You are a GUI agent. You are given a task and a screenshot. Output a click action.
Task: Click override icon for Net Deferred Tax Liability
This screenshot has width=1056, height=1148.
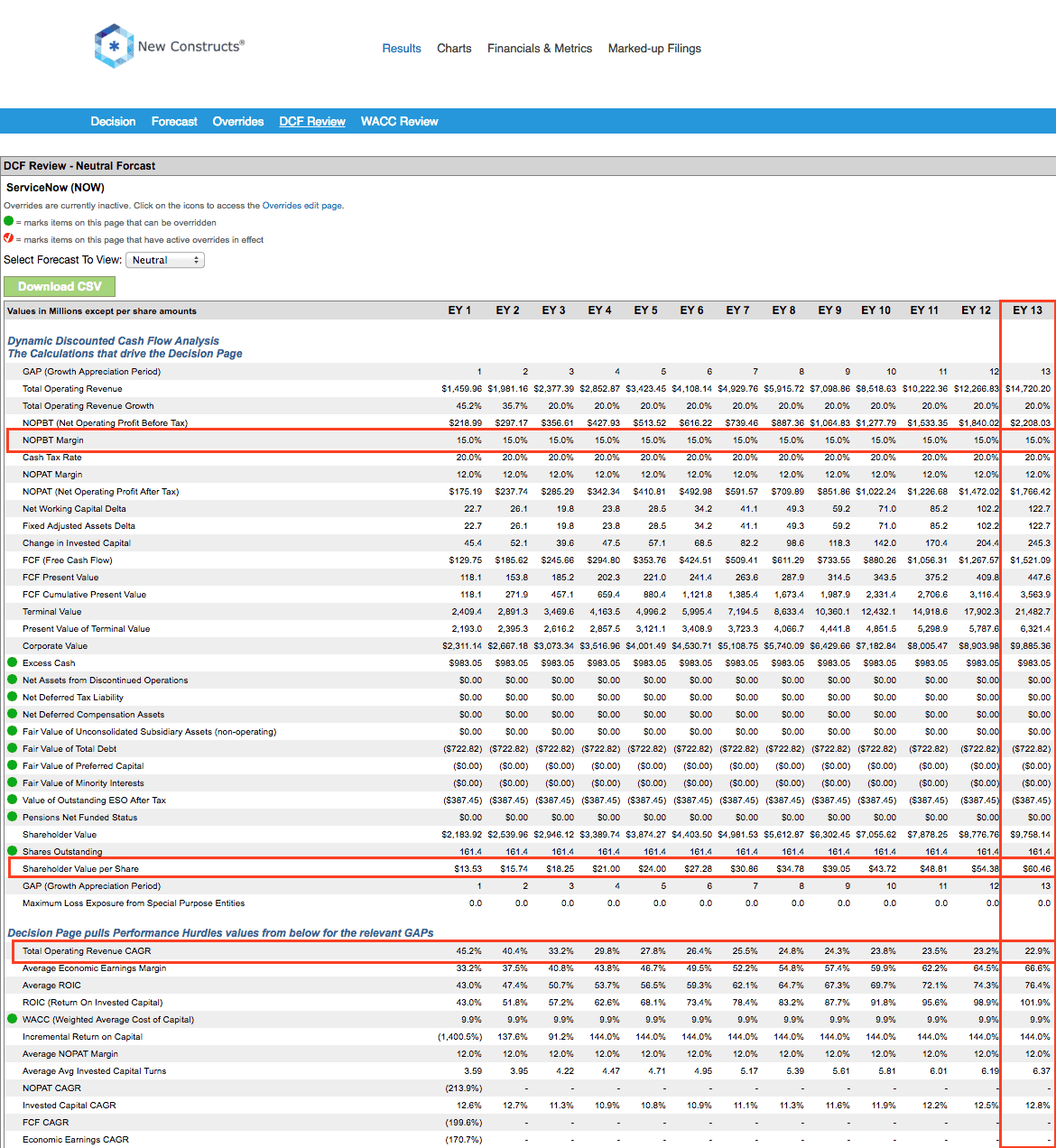(x=12, y=697)
